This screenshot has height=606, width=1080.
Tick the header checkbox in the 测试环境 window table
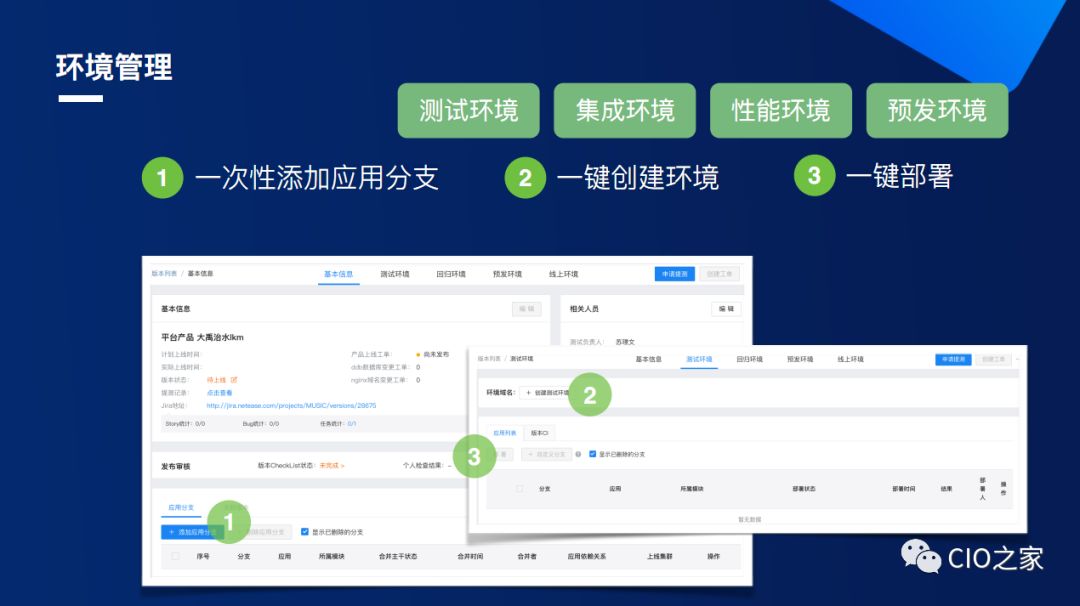(x=519, y=488)
